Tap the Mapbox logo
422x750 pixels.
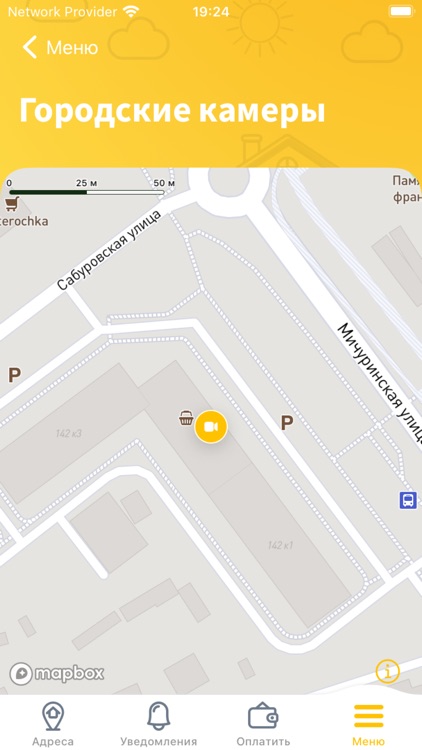click(57, 673)
